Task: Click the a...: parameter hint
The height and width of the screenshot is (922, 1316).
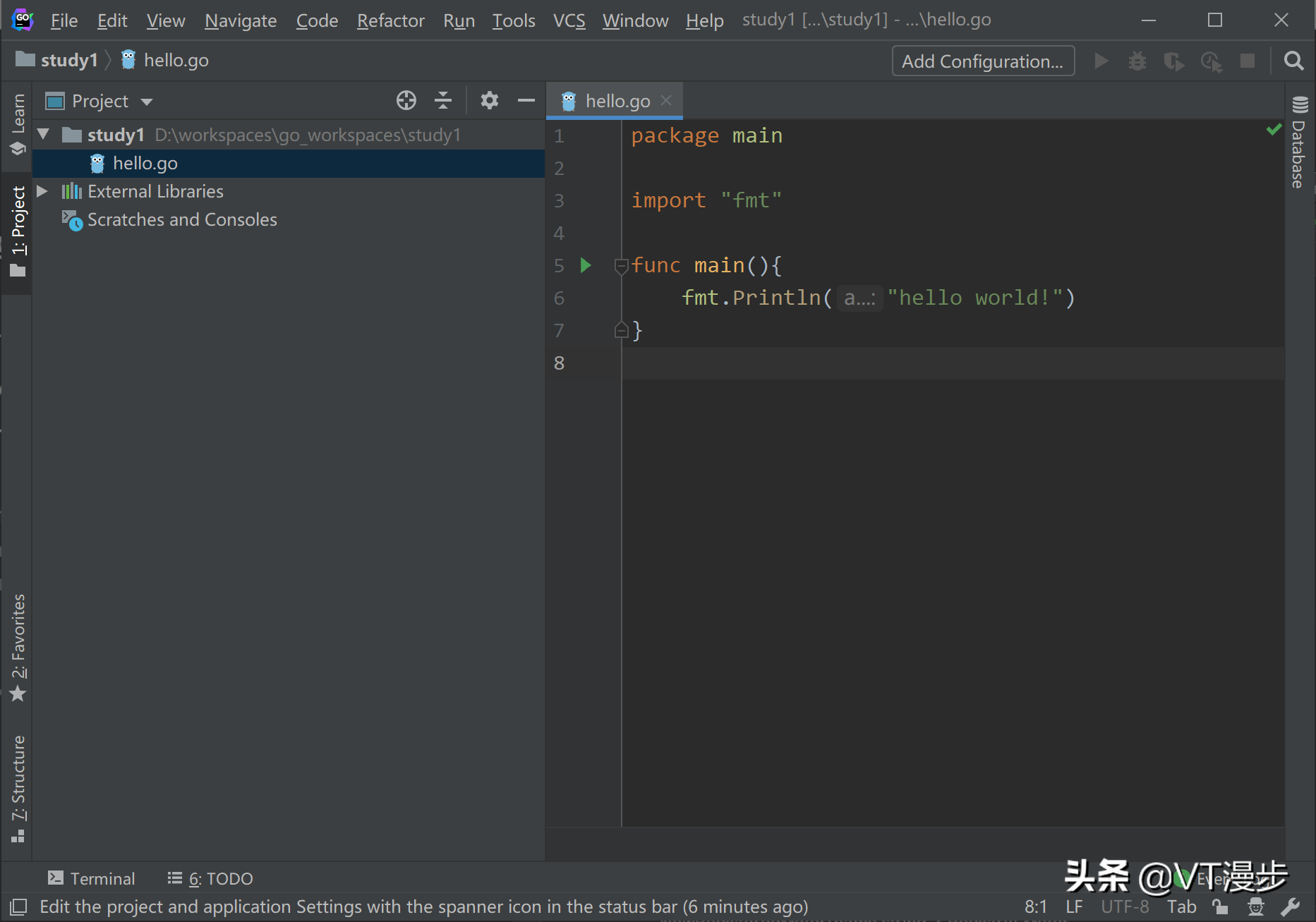Action: 859,298
